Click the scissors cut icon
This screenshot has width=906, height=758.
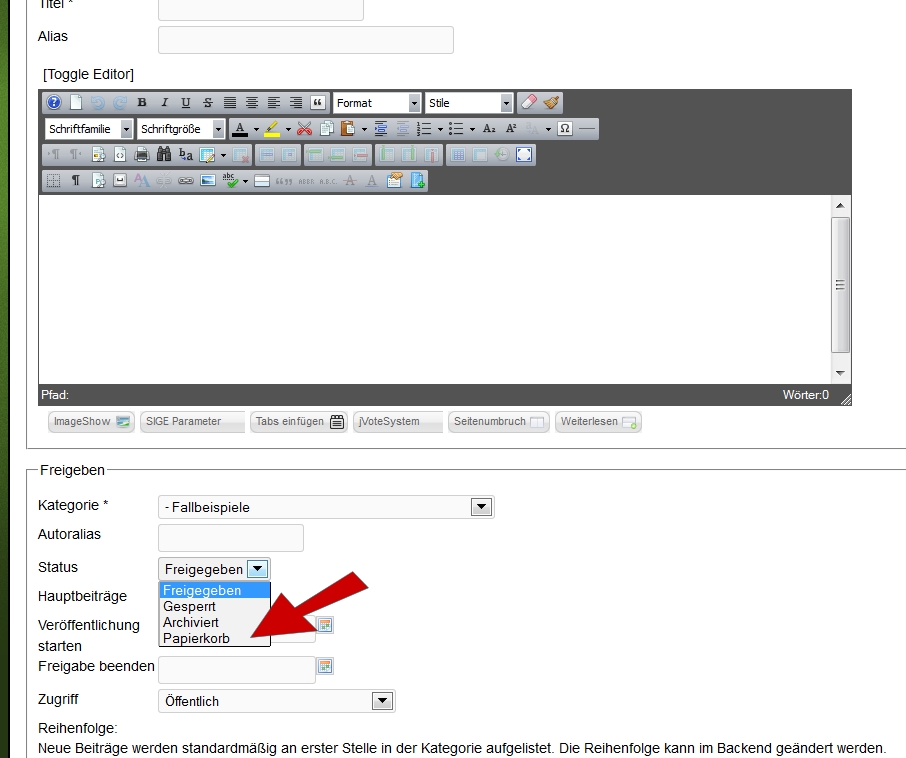click(x=305, y=129)
